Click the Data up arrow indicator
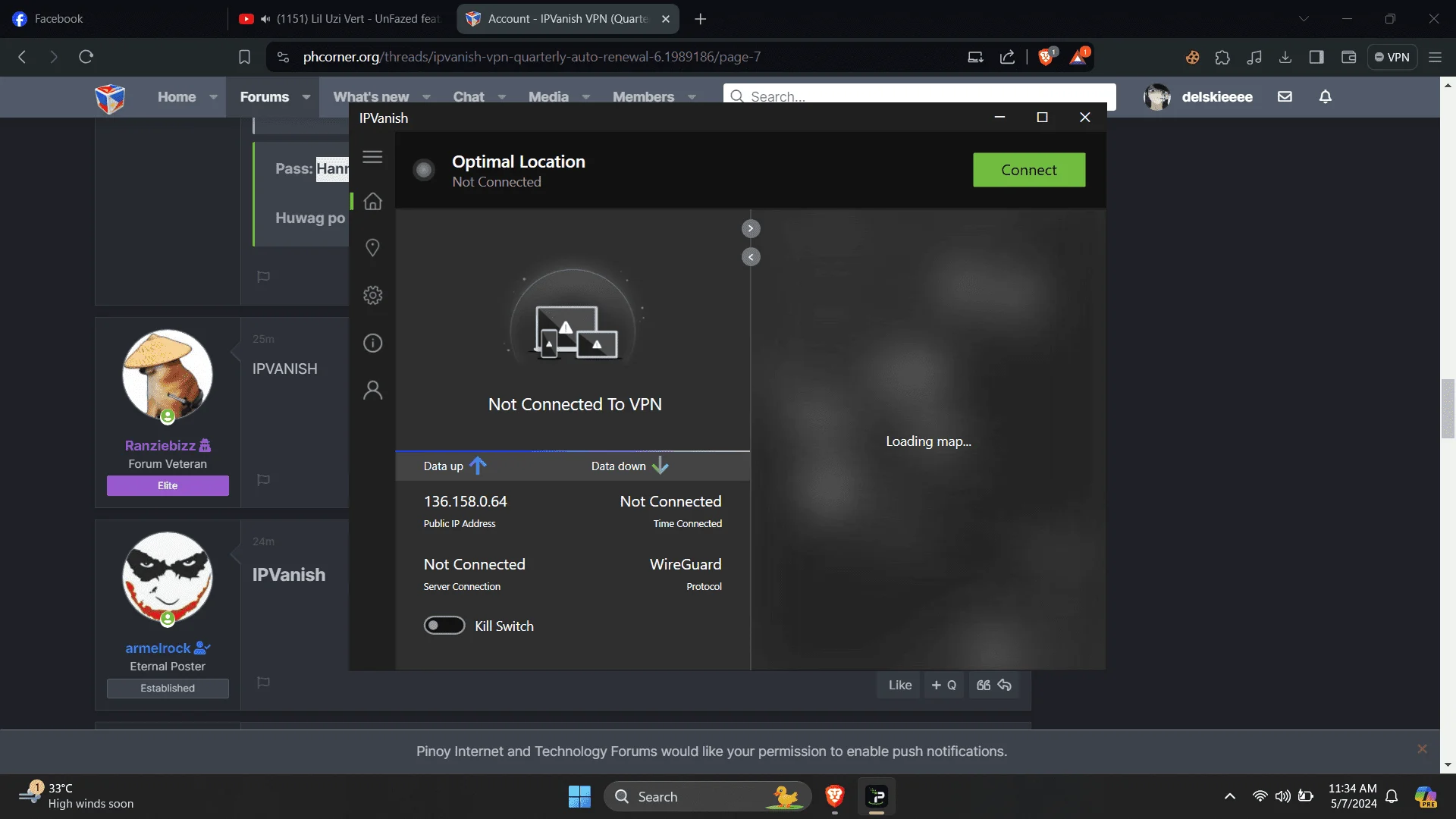Image resolution: width=1456 pixels, height=819 pixels. tap(478, 466)
